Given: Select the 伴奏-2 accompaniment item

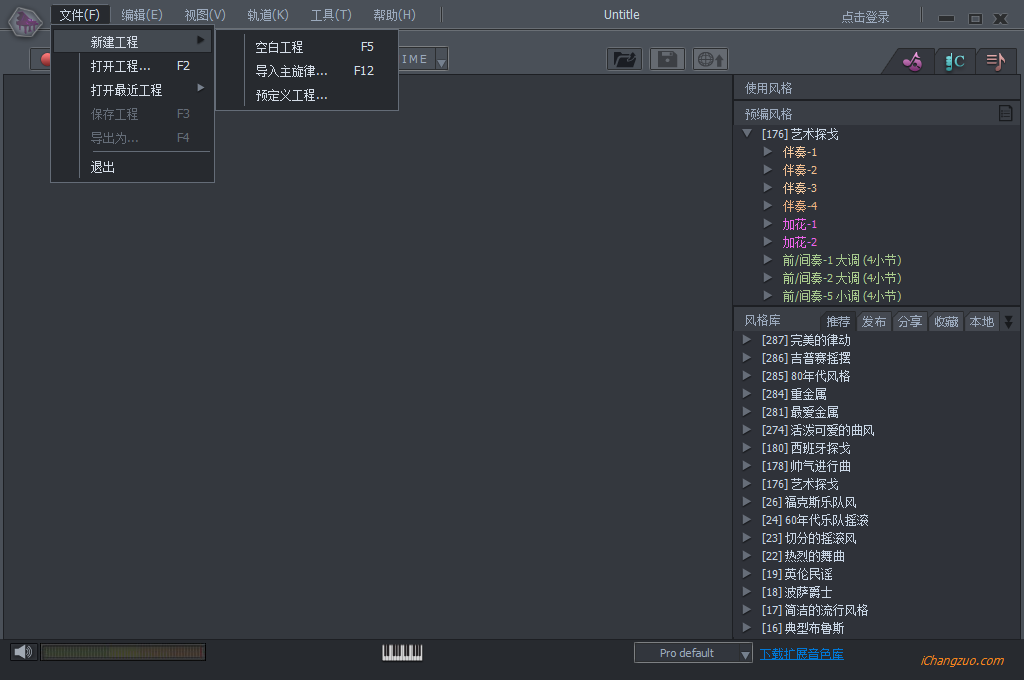Looking at the screenshot, I should tap(802, 169).
